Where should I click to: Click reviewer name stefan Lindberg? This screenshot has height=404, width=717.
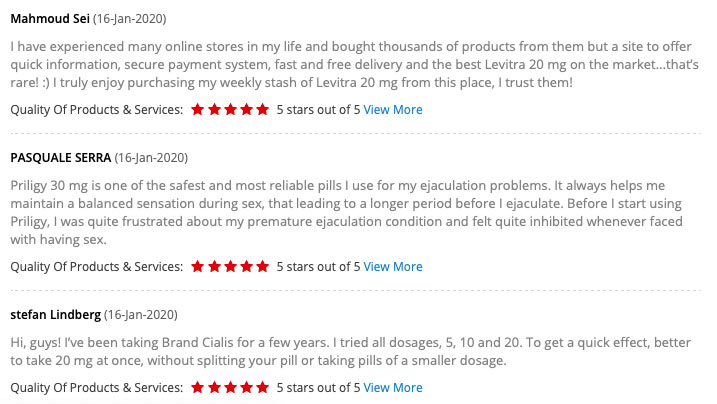pos(55,315)
